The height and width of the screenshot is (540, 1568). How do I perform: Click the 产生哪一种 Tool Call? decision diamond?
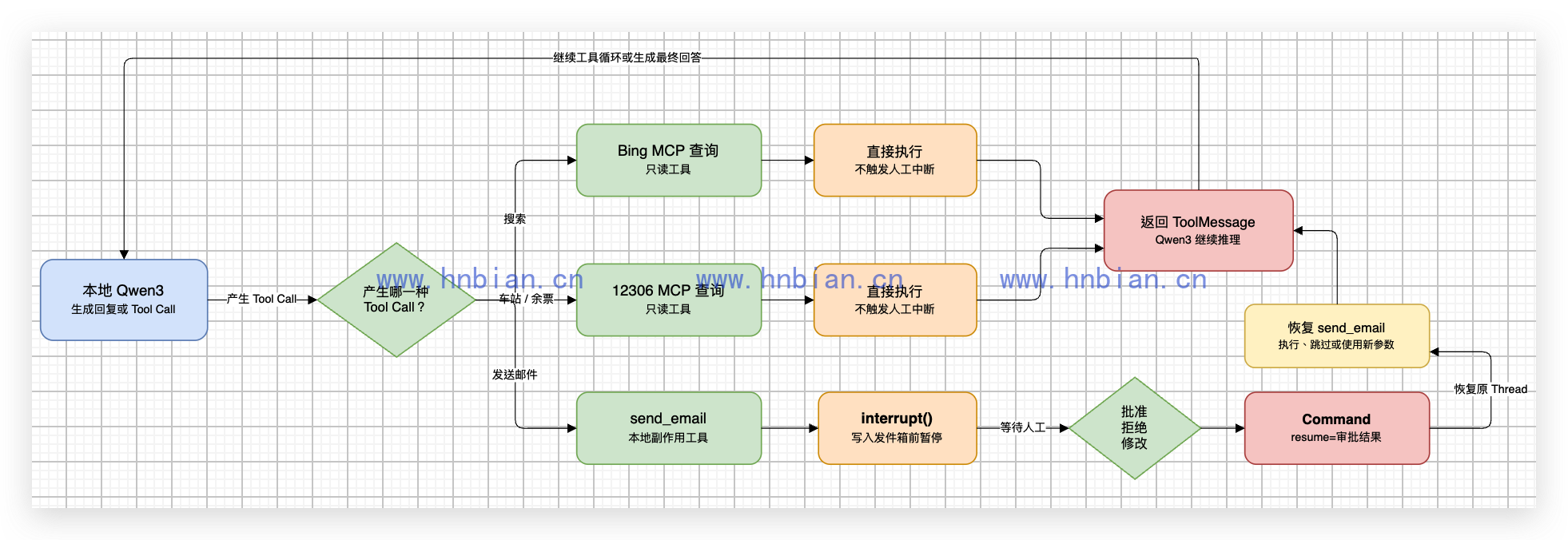(396, 300)
